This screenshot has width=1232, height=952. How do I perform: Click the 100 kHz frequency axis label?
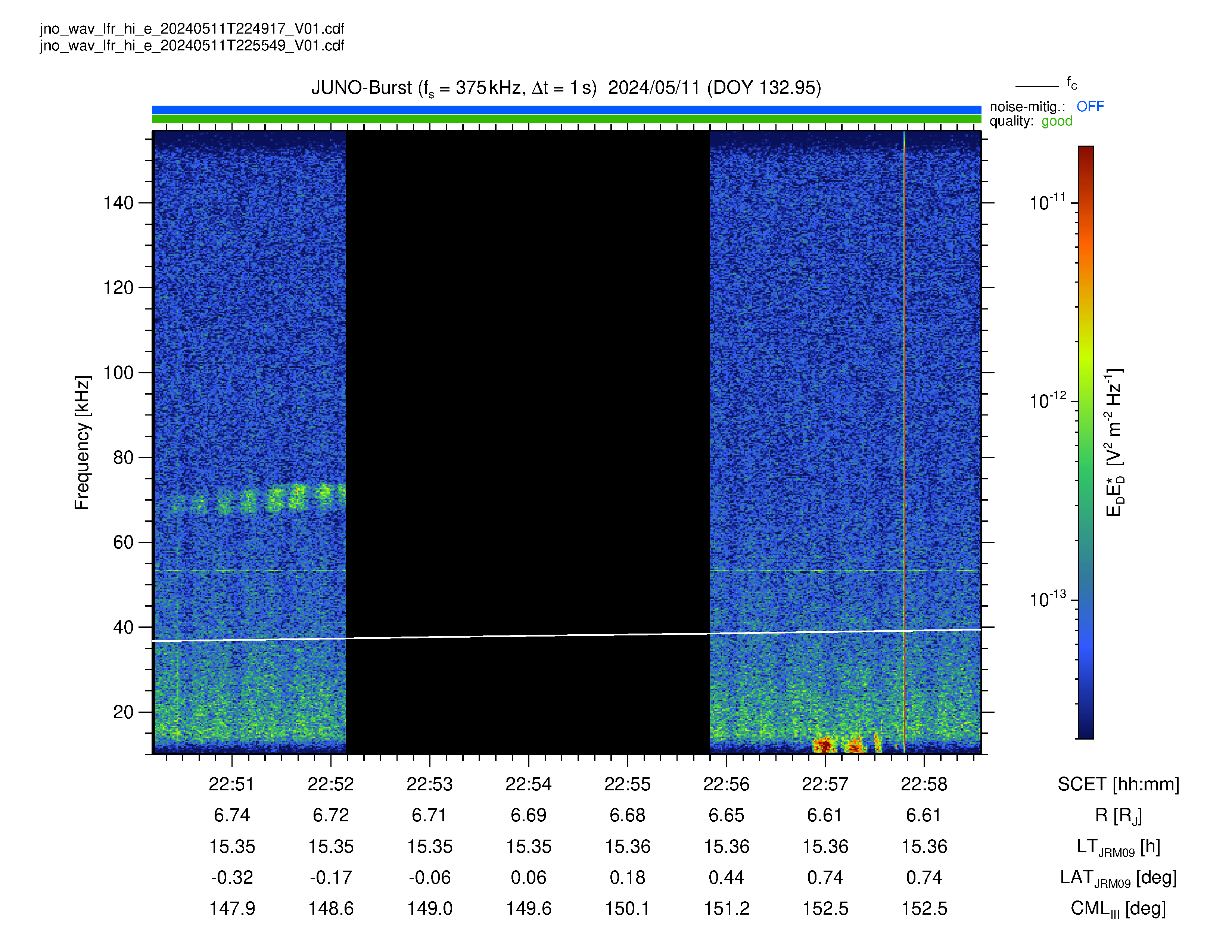118,373
